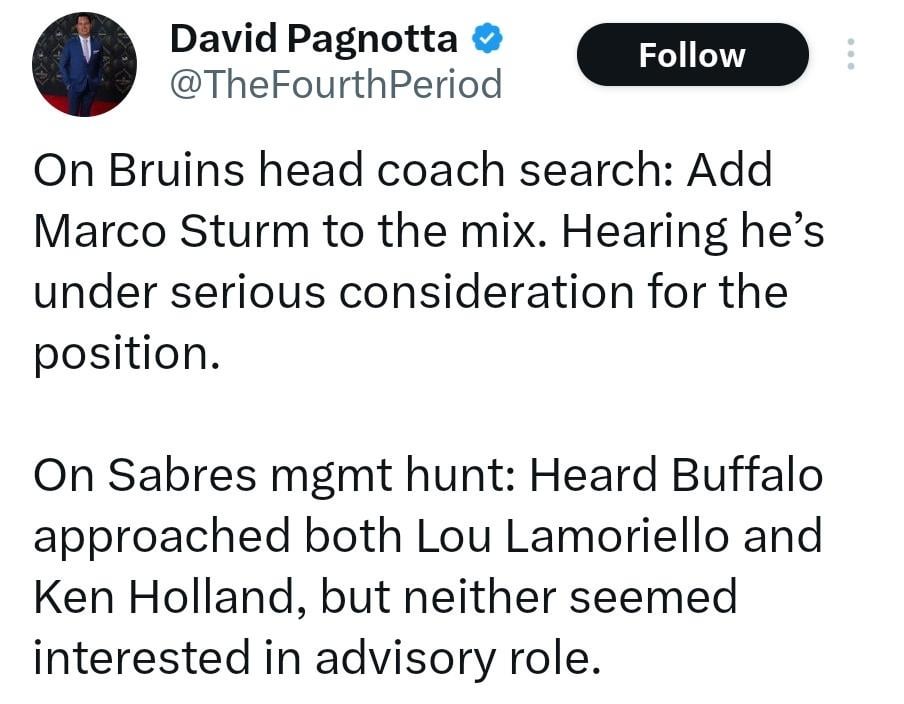Screen dimensions: 904x704
Task: Click the words "neither seemed" in tweet
Action: [601, 597]
